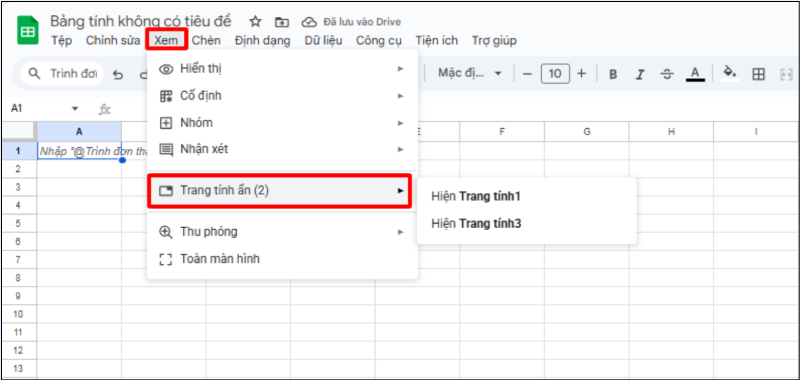Open the Chèn menu
The height and width of the screenshot is (381, 800).
(x=206, y=41)
